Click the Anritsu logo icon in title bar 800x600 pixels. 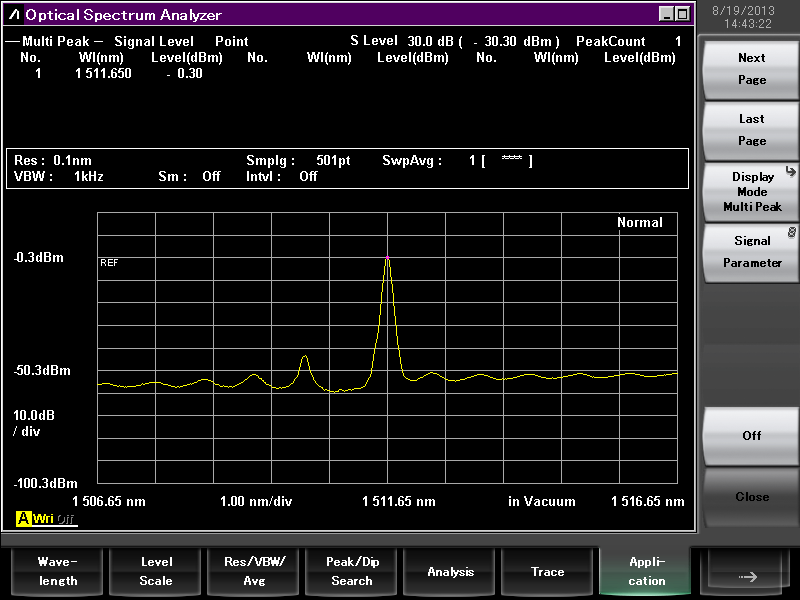pos(14,14)
